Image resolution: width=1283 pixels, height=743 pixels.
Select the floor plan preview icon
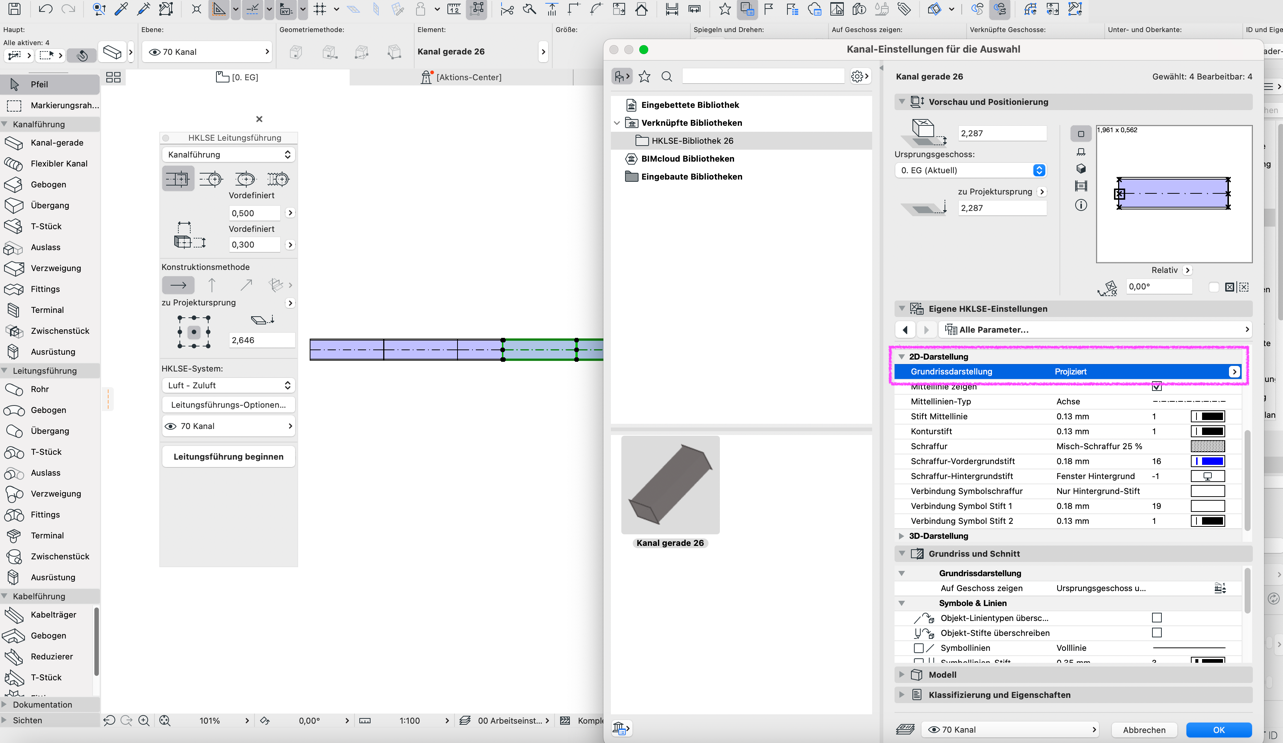[1081, 134]
